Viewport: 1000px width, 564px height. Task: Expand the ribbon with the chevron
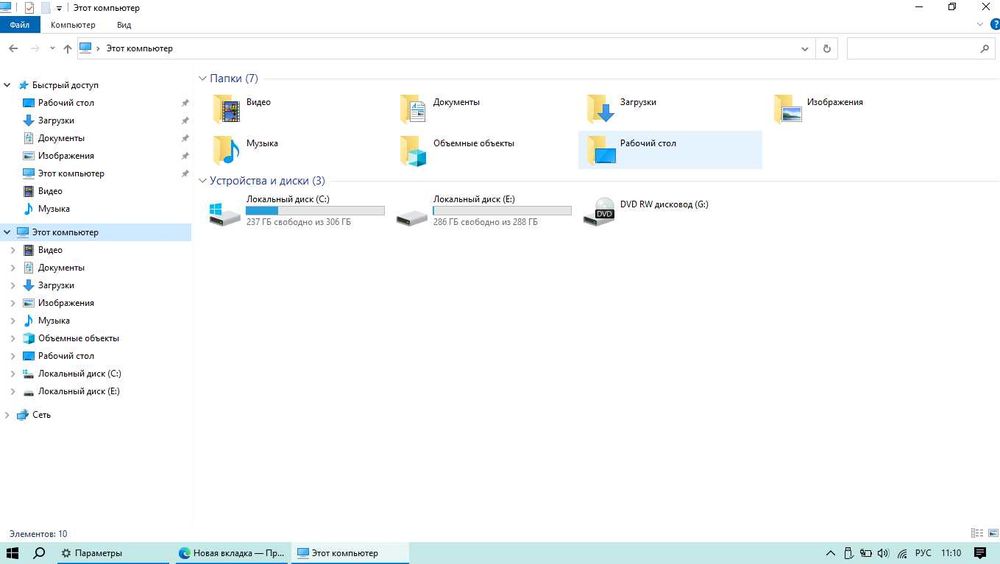(x=980, y=24)
